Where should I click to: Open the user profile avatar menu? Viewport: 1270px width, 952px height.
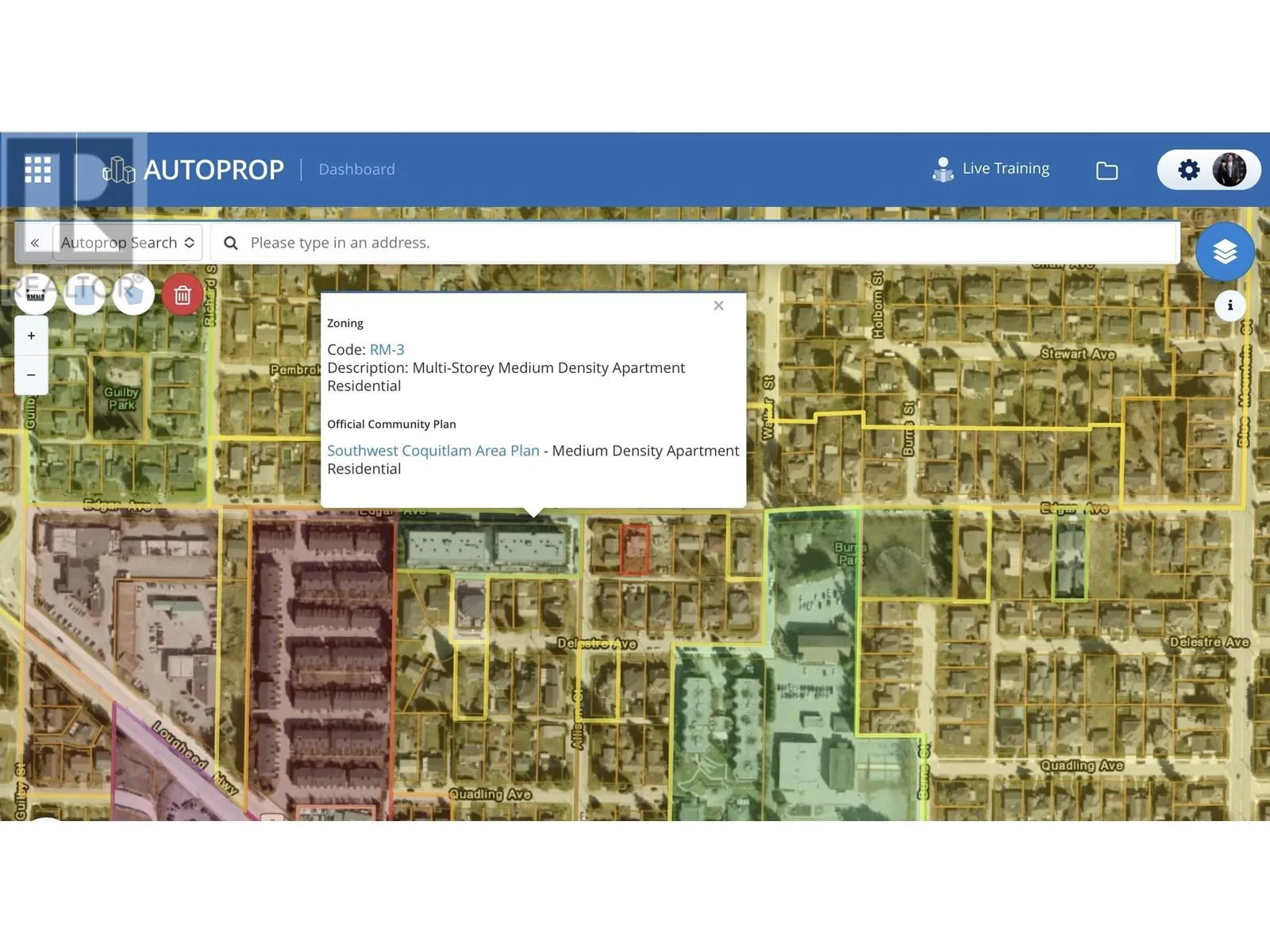[1230, 170]
